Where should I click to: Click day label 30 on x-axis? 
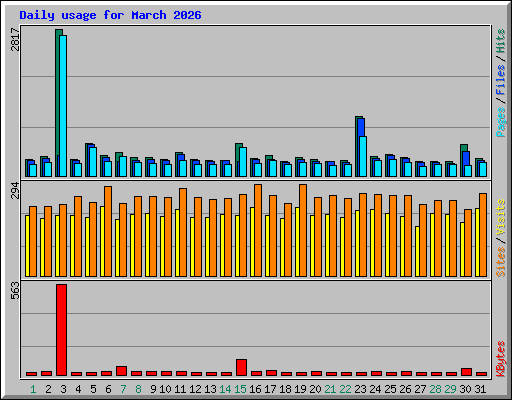[465, 389]
